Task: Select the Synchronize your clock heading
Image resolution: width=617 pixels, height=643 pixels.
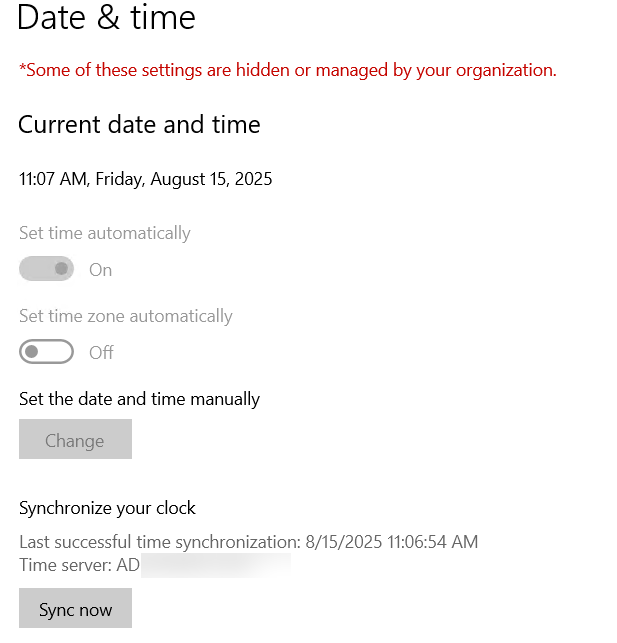Action: click(x=107, y=508)
